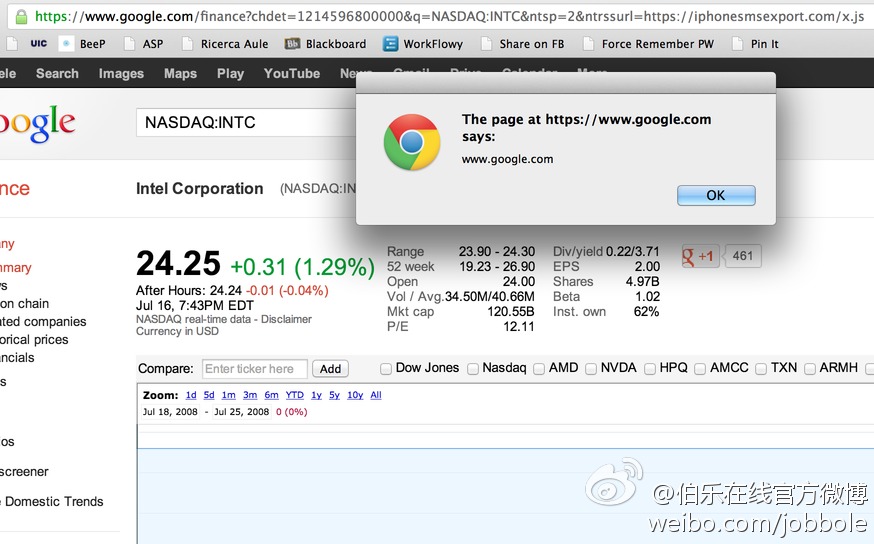This screenshot has width=874, height=544.
Task: Click the Add button next to Compare
Action: (330, 368)
